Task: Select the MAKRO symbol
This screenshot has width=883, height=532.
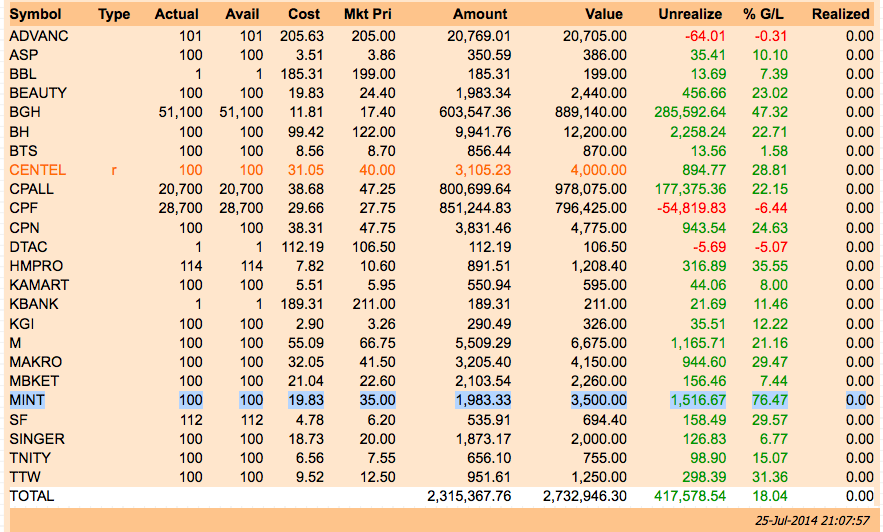Action: (35, 363)
